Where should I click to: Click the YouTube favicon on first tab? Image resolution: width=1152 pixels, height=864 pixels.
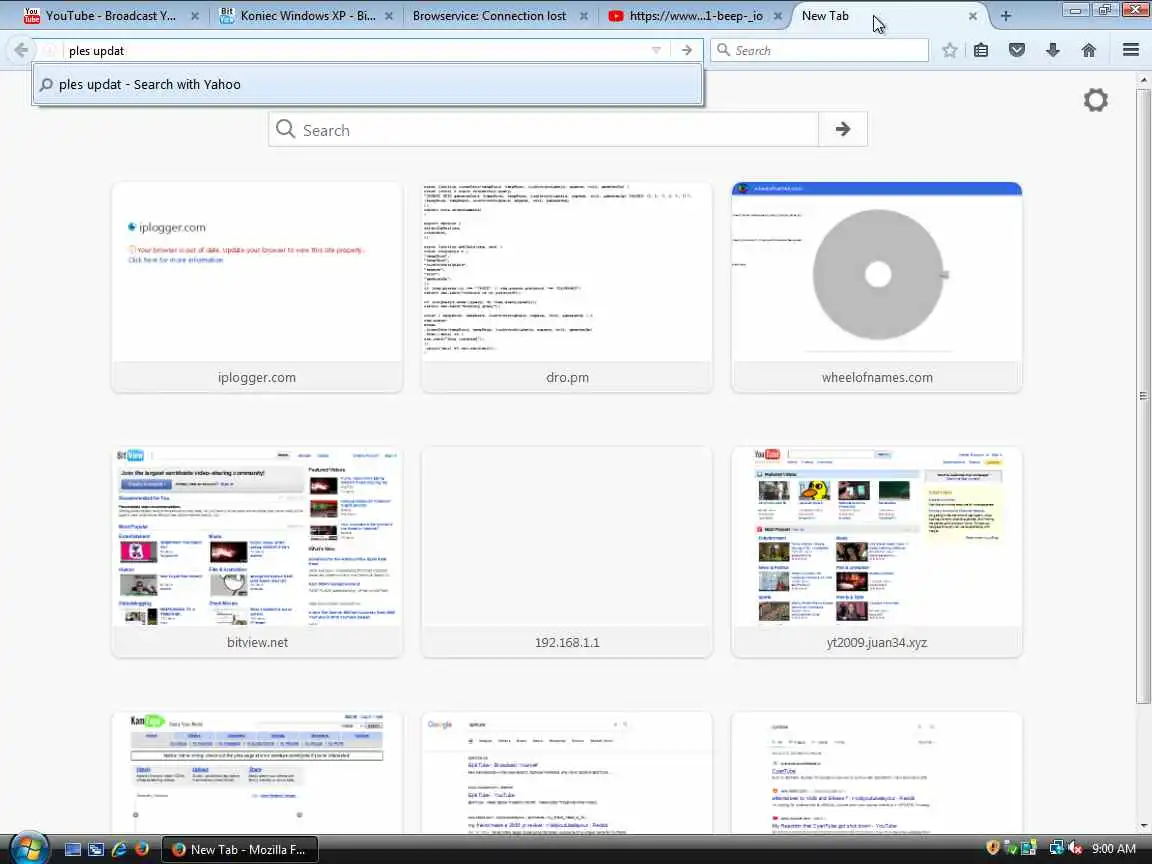coord(32,15)
